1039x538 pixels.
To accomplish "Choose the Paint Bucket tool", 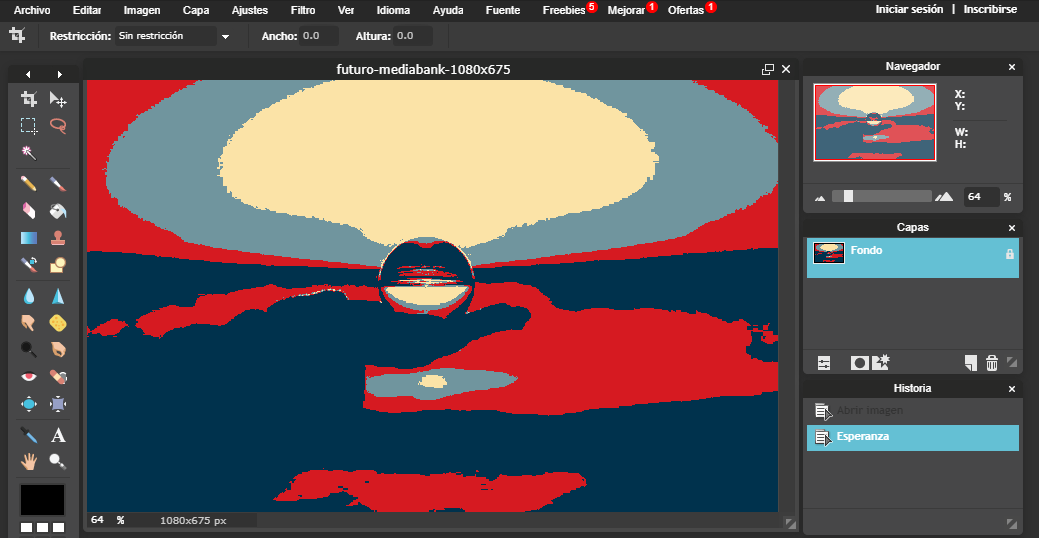I will (58, 211).
